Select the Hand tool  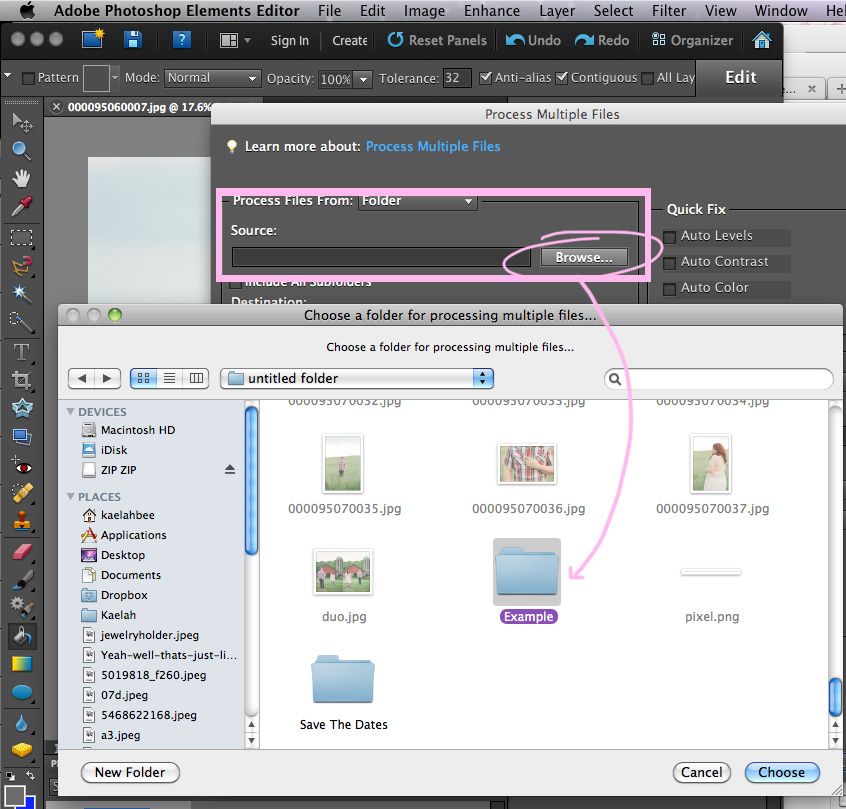click(22, 178)
